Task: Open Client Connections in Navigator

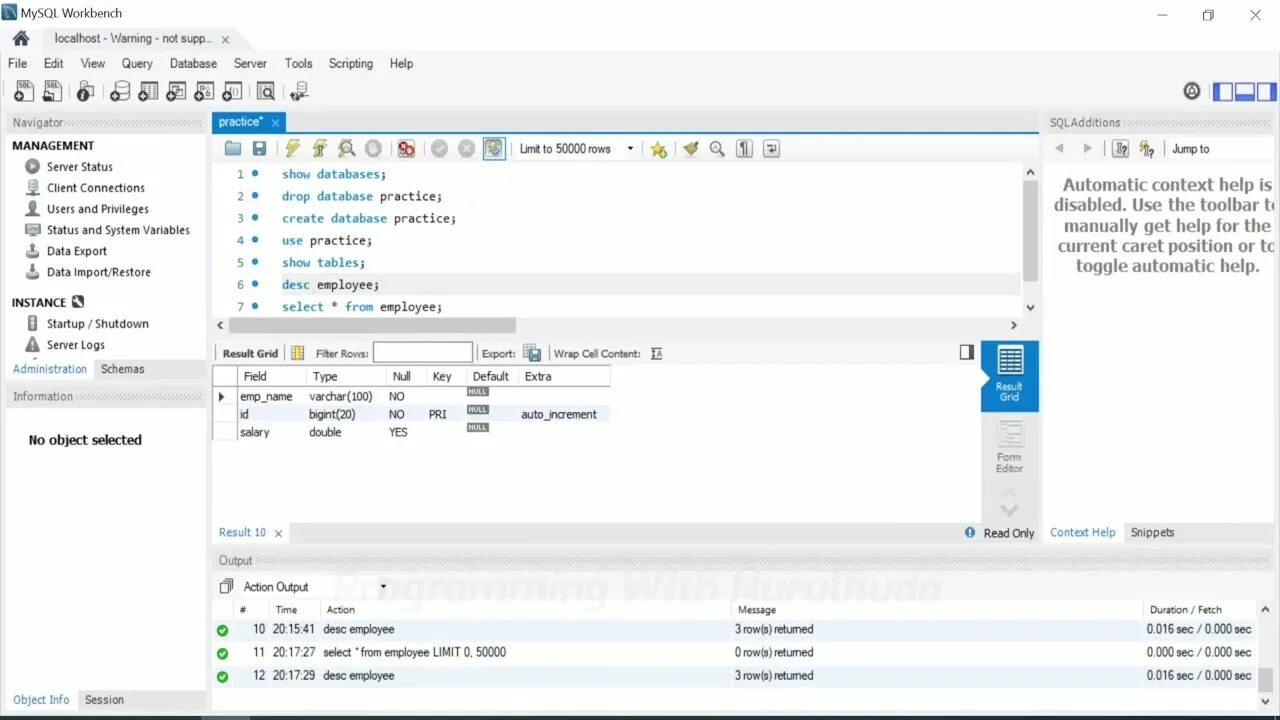Action: tap(95, 188)
